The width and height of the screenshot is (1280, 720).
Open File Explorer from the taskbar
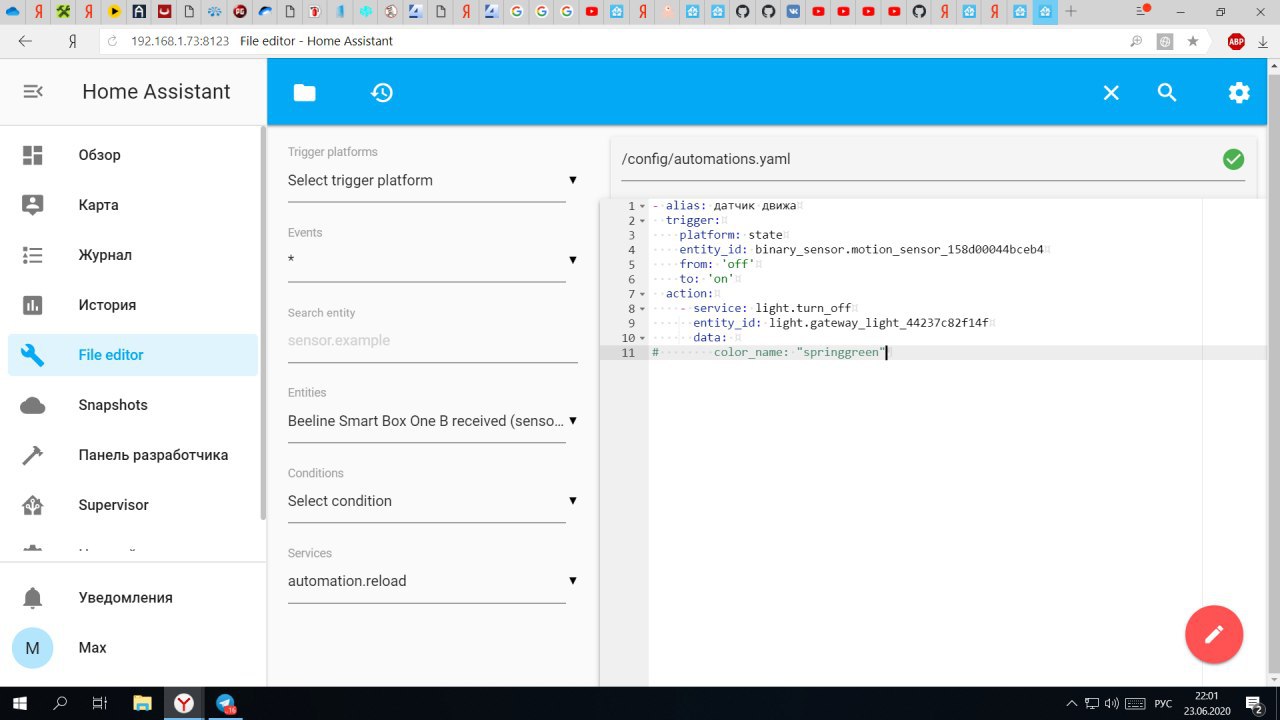point(142,703)
